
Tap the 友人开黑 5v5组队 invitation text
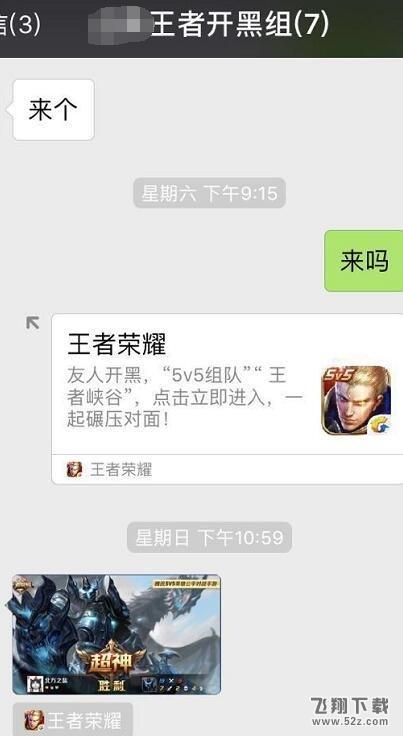(x=184, y=398)
